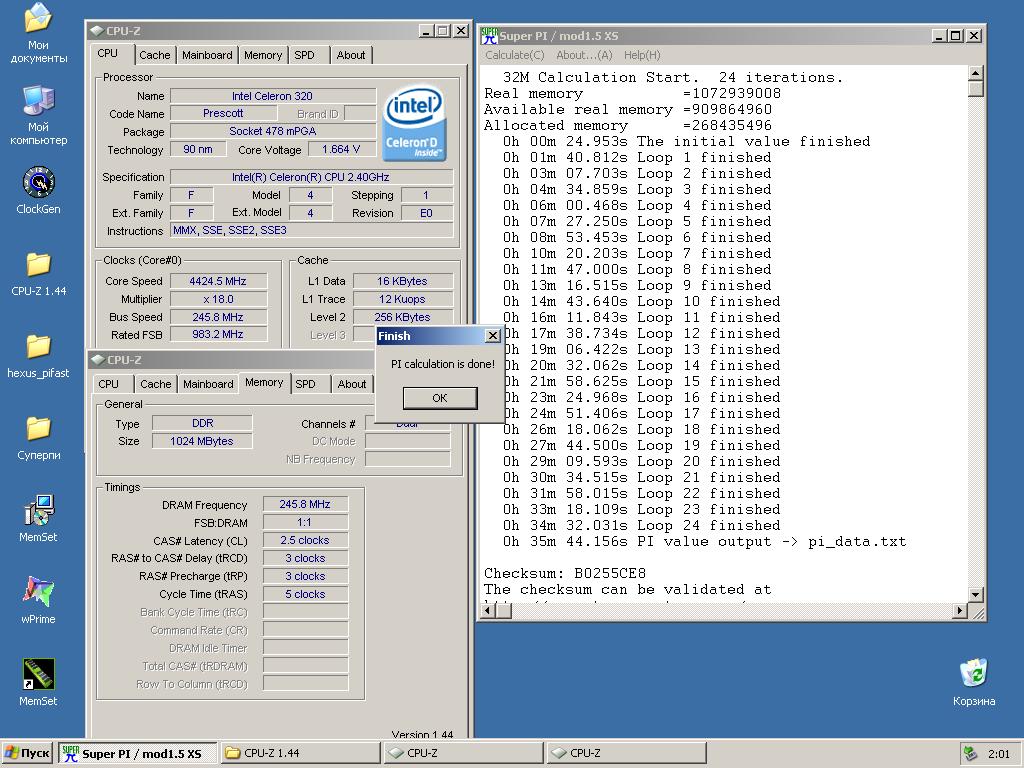Select Mainboard tab in lower CPU-Z window
Viewport: 1024px width, 768px height.
(208, 384)
